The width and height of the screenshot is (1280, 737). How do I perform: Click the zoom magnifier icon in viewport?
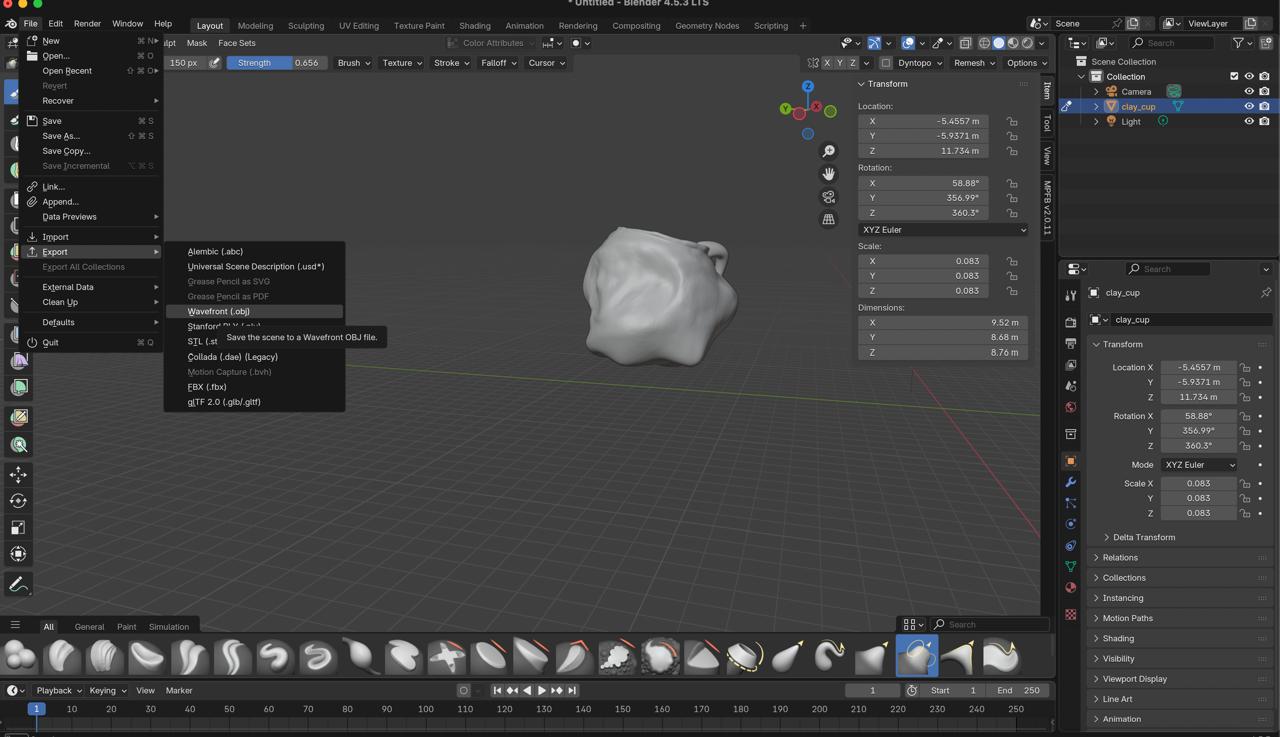(x=828, y=151)
